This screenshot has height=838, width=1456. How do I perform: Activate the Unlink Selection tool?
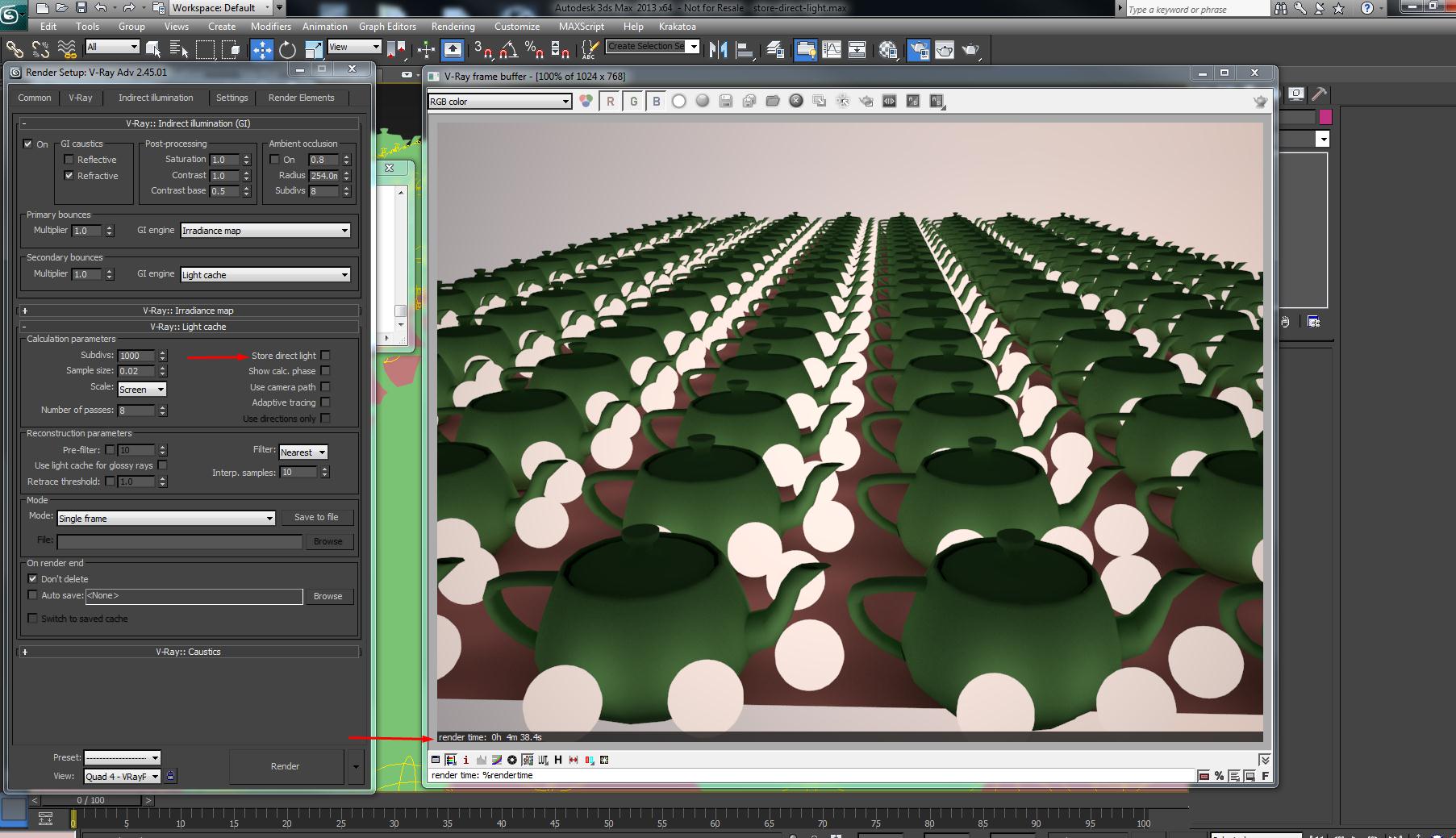click(x=41, y=49)
